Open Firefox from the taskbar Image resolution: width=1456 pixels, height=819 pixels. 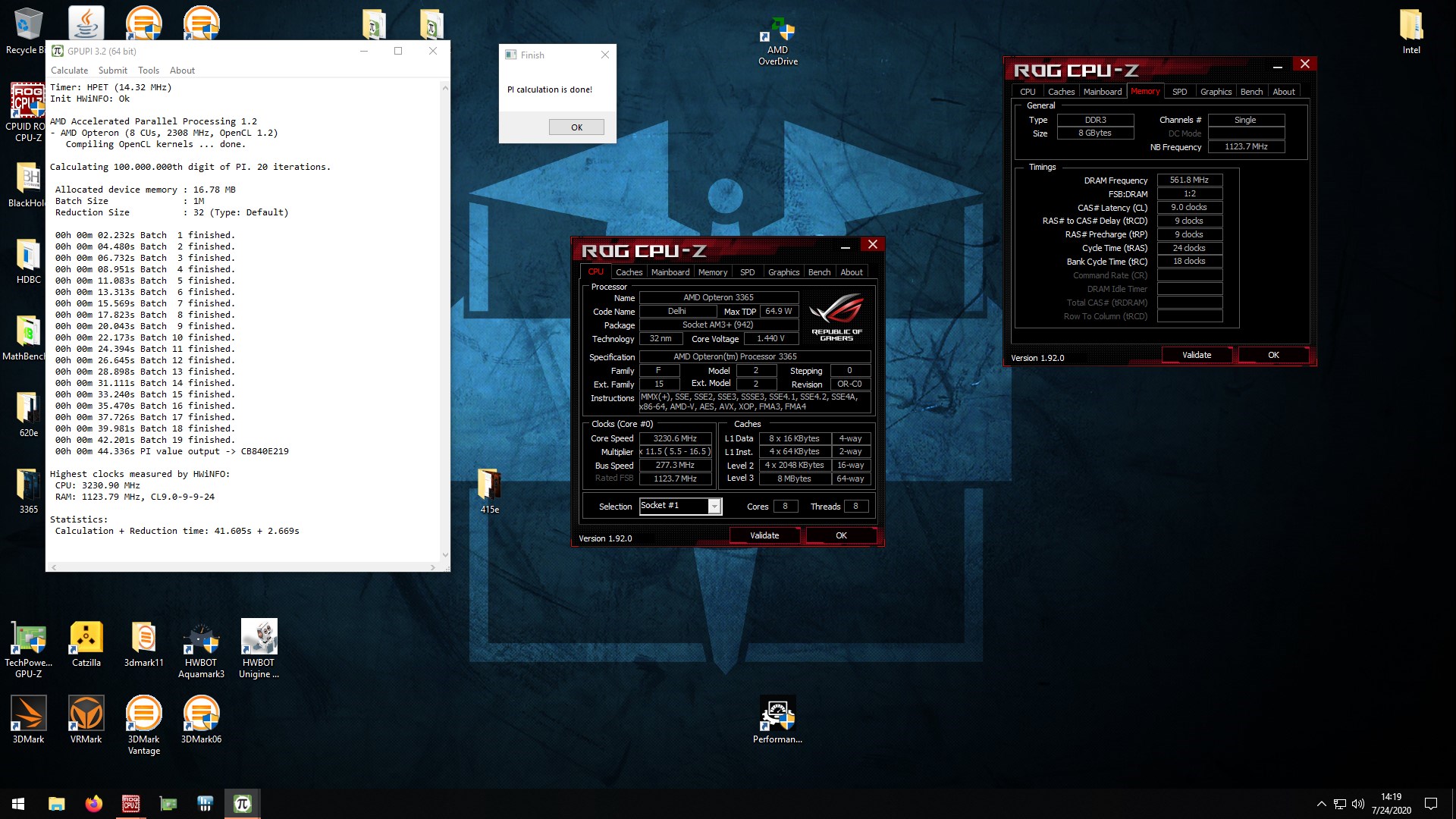93,804
